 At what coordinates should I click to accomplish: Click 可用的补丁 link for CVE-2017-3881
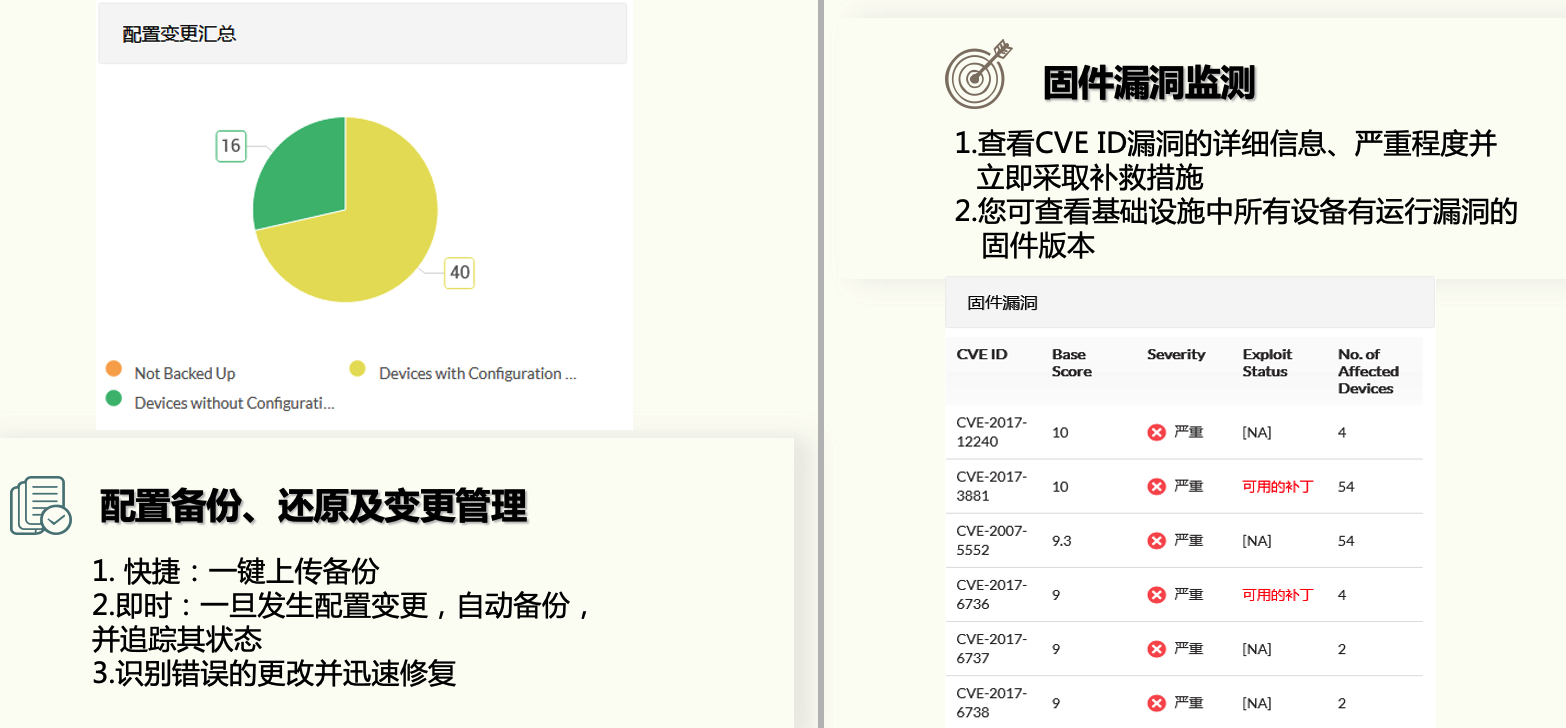pos(1275,486)
